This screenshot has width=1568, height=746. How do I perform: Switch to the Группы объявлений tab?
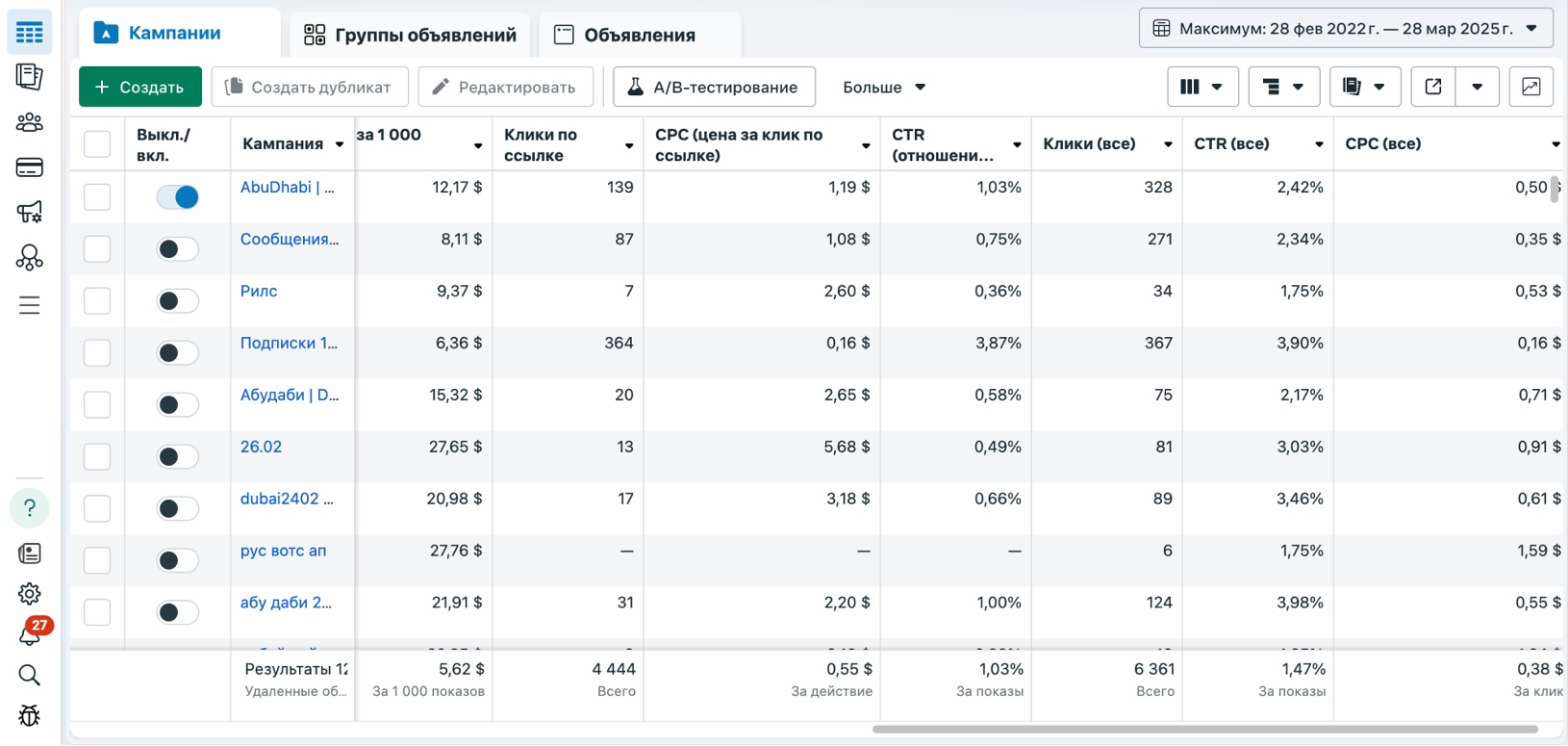pos(410,36)
